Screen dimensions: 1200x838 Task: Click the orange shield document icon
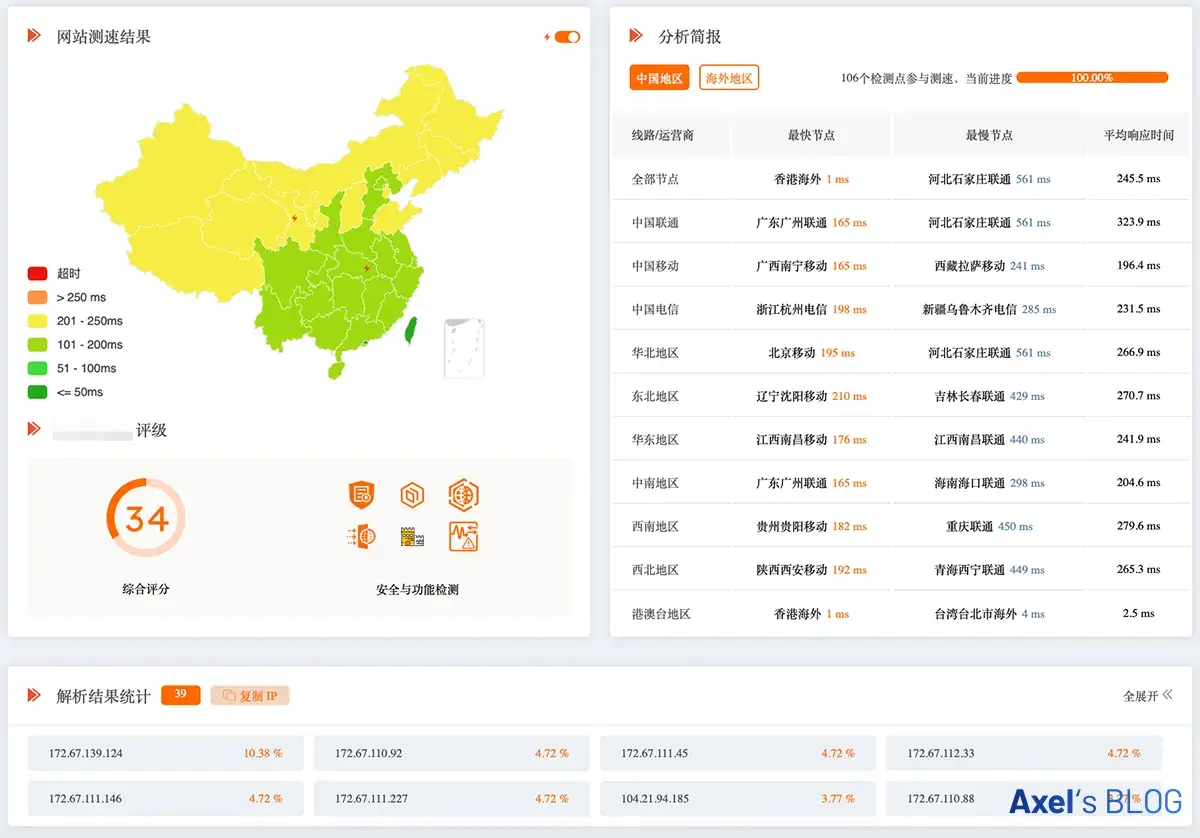[361, 494]
